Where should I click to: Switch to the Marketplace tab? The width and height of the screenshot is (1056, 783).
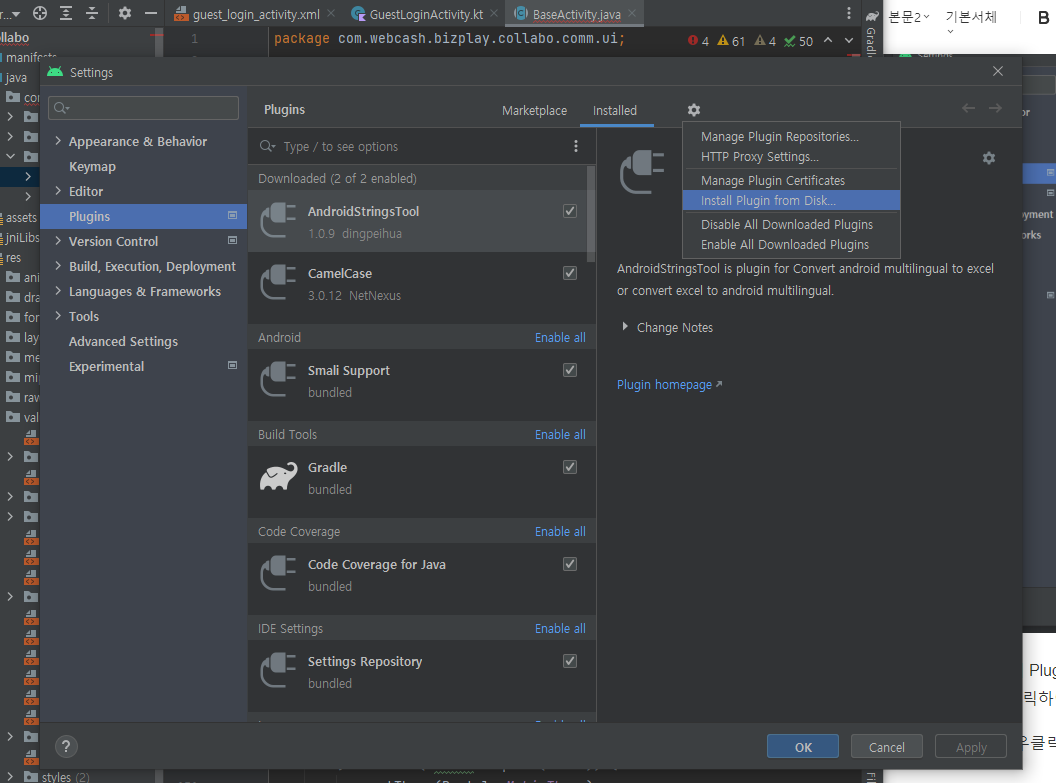pyautogui.click(x=534, y=110)
